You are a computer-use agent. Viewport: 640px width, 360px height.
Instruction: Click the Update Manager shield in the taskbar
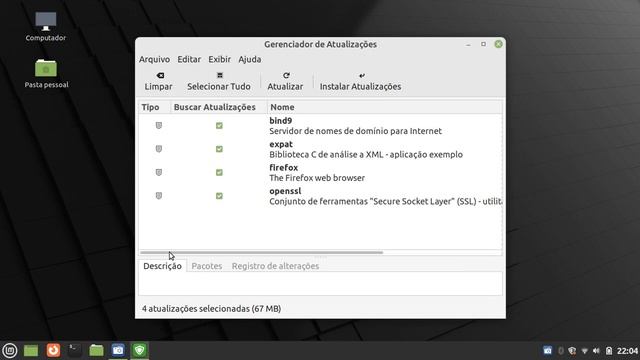click(140, 350)
